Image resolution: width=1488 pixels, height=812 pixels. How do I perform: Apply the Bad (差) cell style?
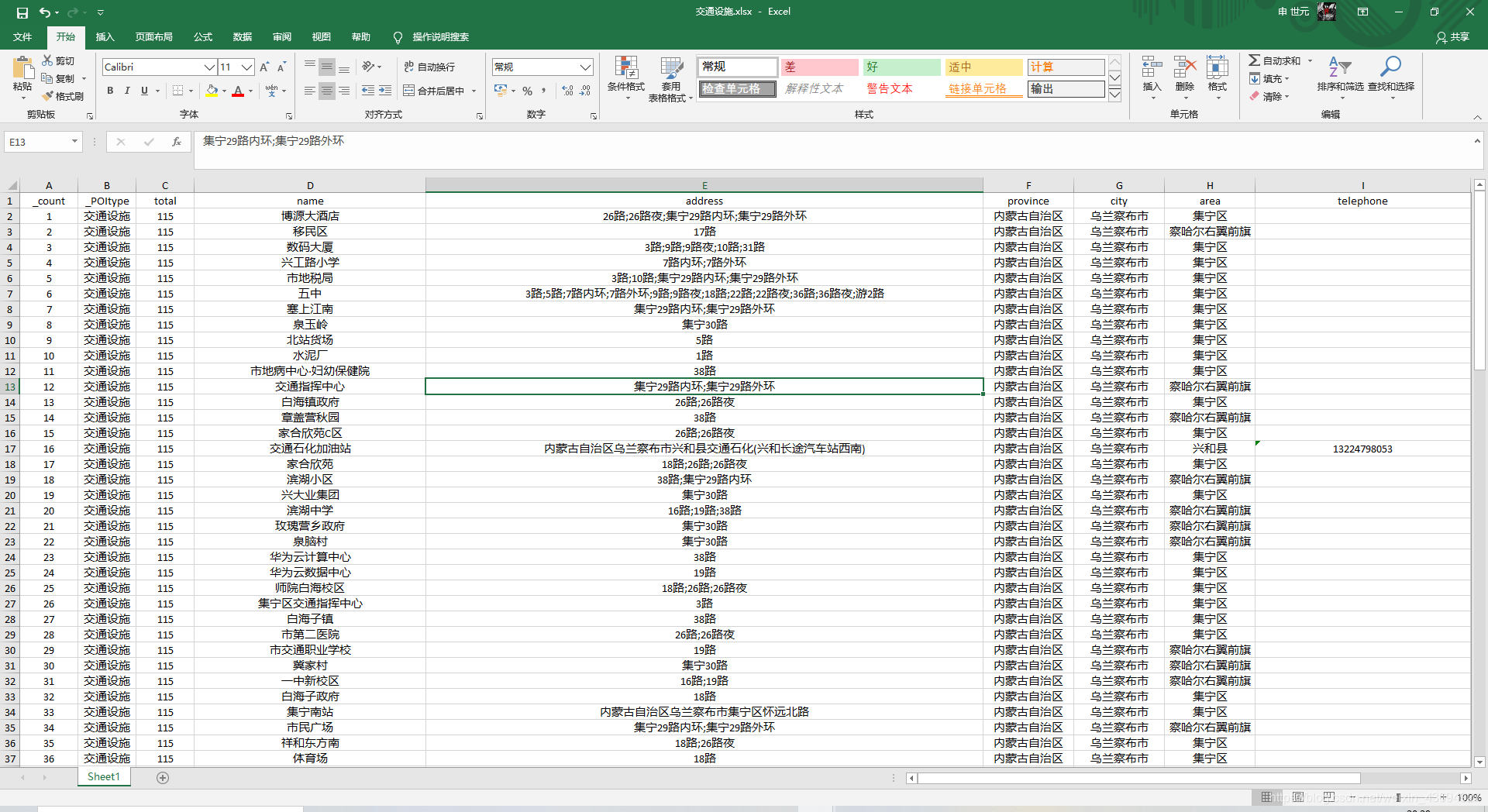[819, 67]
